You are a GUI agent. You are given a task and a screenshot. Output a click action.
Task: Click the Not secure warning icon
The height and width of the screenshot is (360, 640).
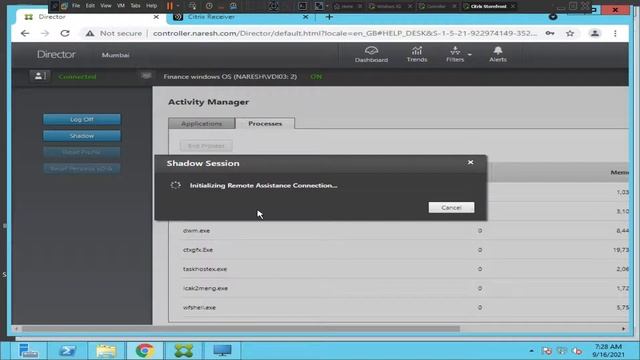pos(90,33)
